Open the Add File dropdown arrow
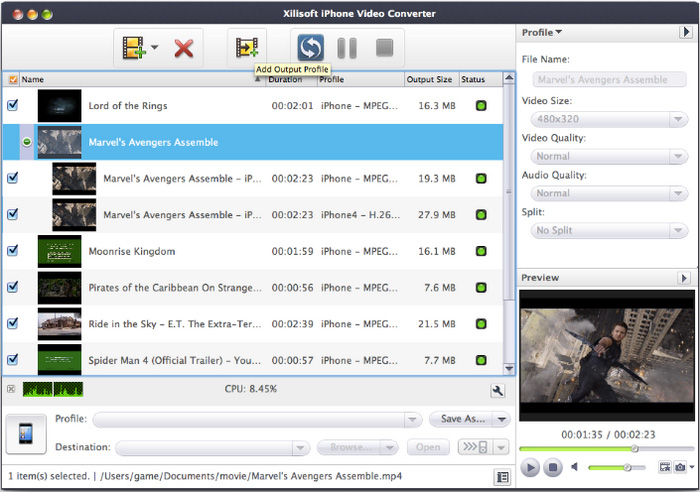The height and width of the screenshot is (492, 700). pyautogui.click(x=154, y=47)
